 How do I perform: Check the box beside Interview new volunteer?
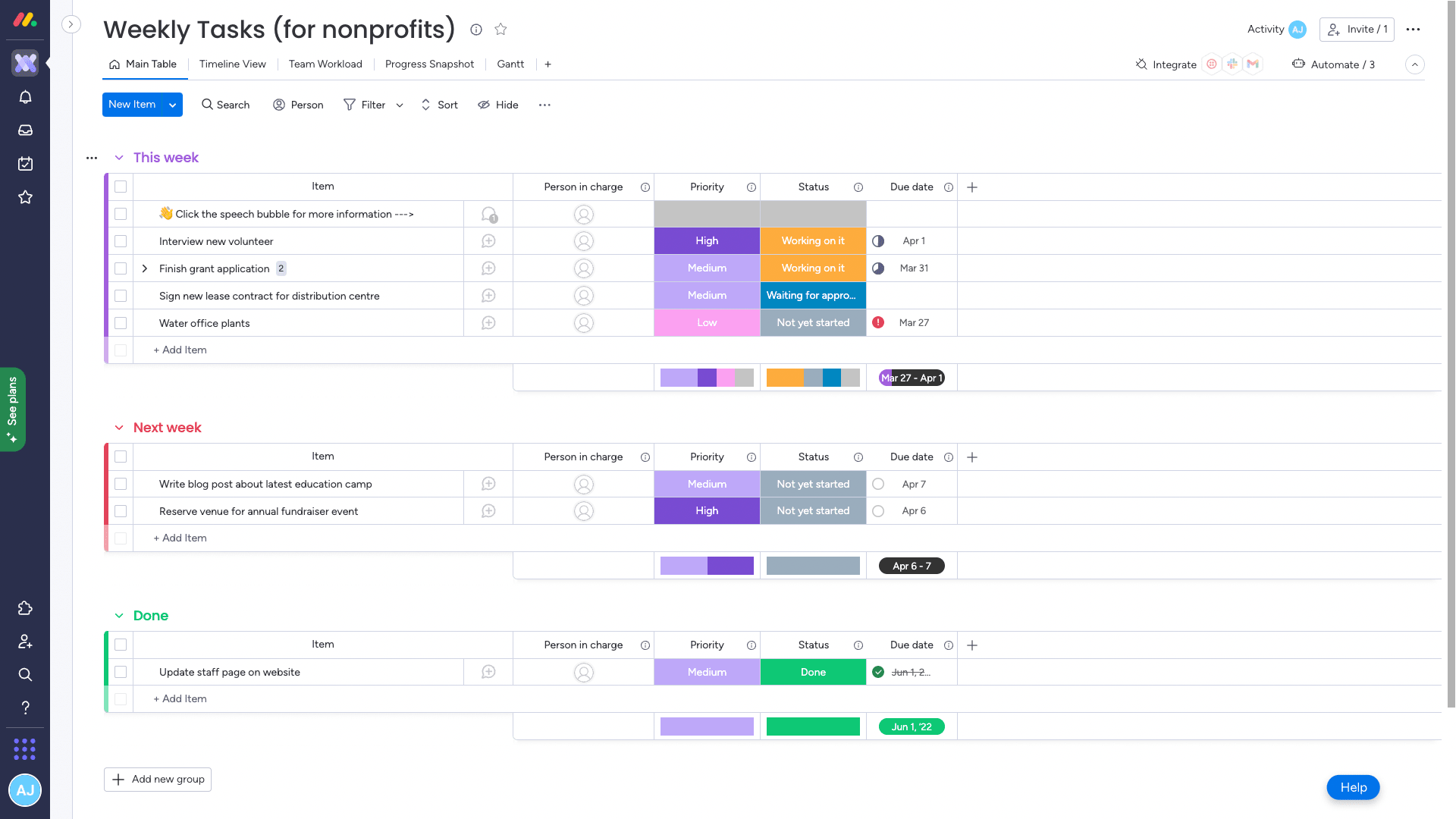(x=121, y=241)
